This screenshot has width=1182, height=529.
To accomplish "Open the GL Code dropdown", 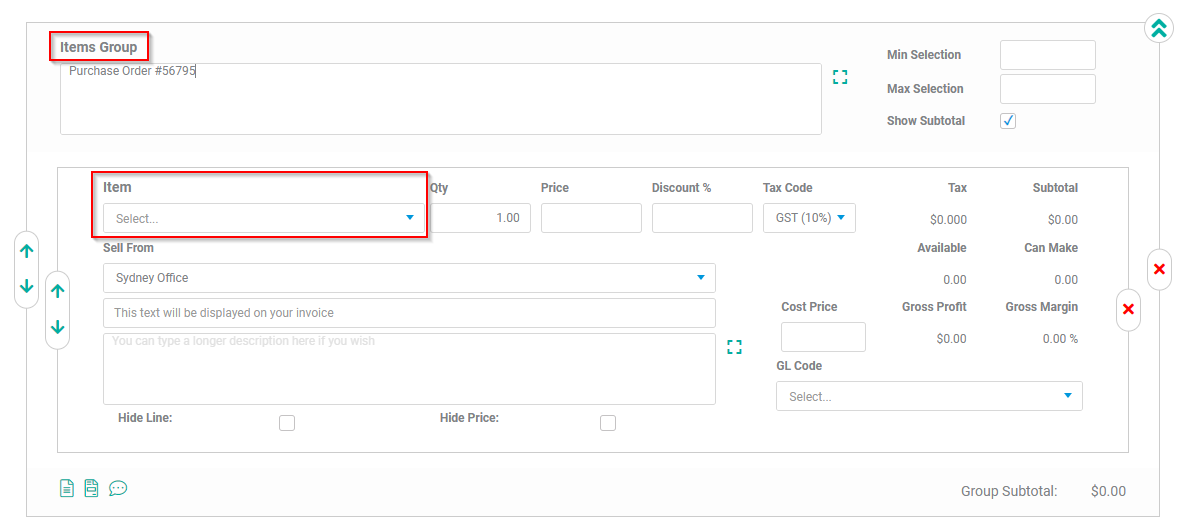I will [929, 396].
